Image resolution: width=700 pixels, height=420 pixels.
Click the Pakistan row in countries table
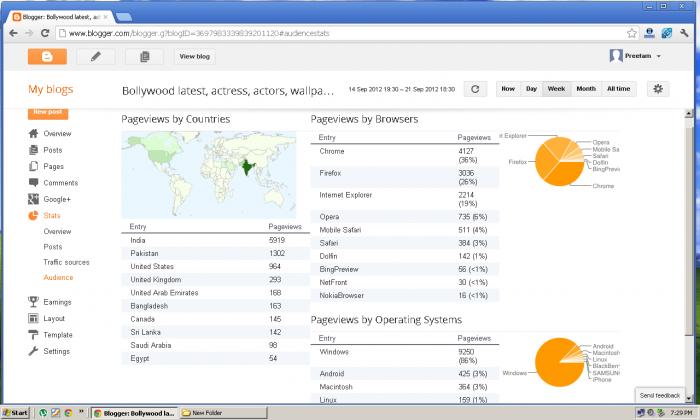(215, 253)
